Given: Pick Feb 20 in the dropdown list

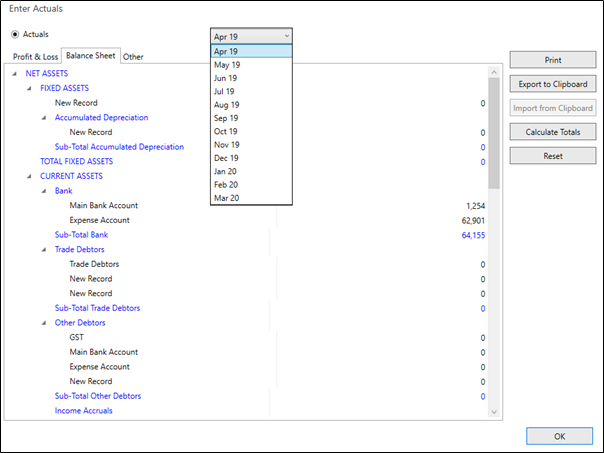Looking at the screenshot, I should [251, 185].
